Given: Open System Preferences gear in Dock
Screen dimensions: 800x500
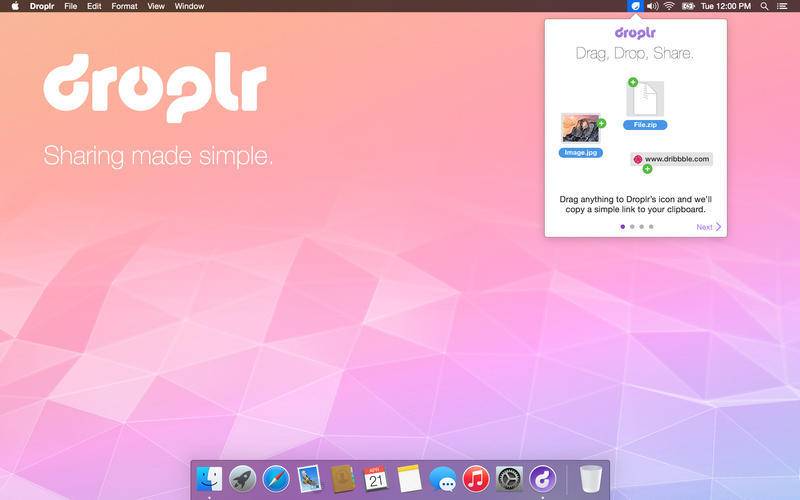Looking at the screenshot, I should pos(509,479).
